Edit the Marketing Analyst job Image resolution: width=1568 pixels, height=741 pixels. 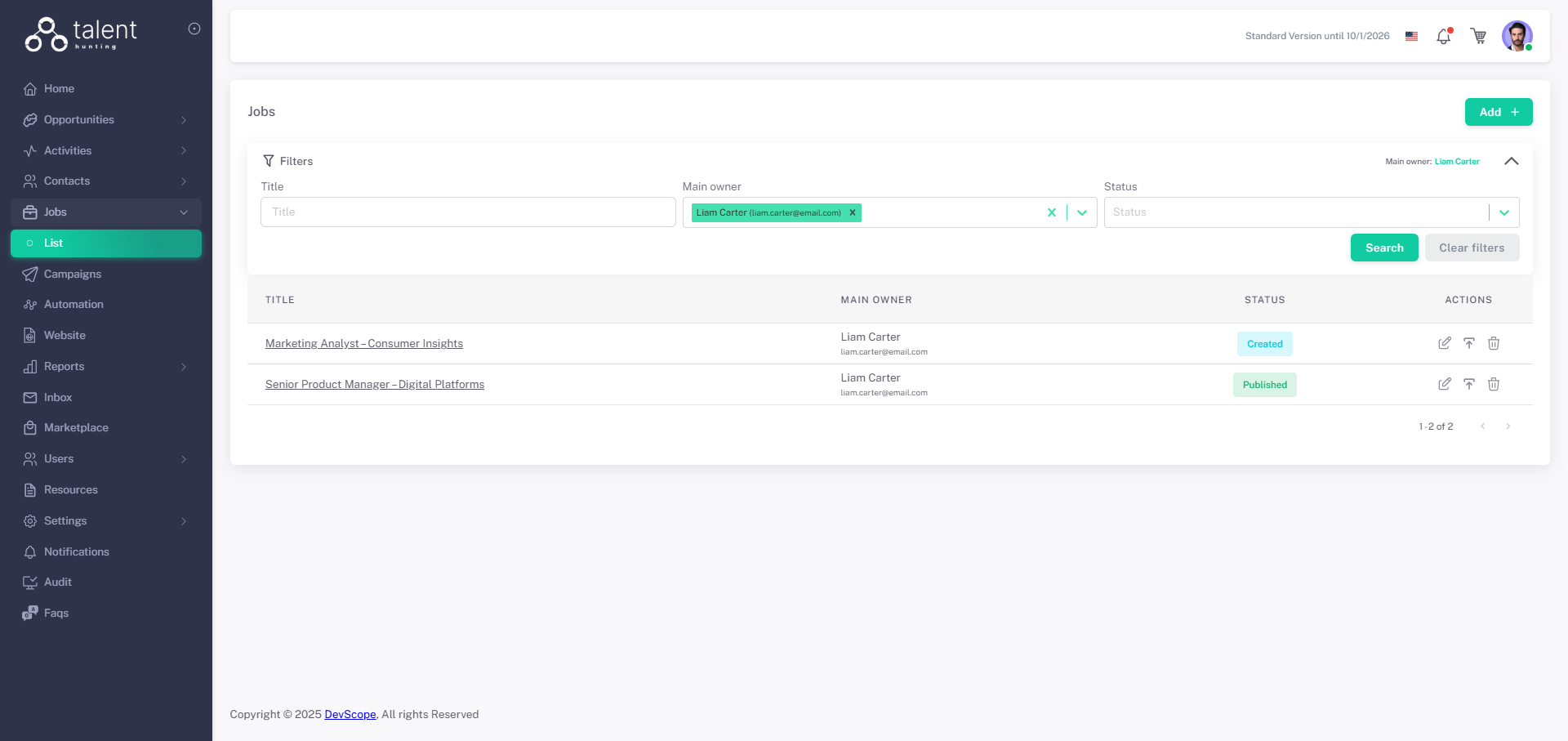click(x=1444, y=343)
